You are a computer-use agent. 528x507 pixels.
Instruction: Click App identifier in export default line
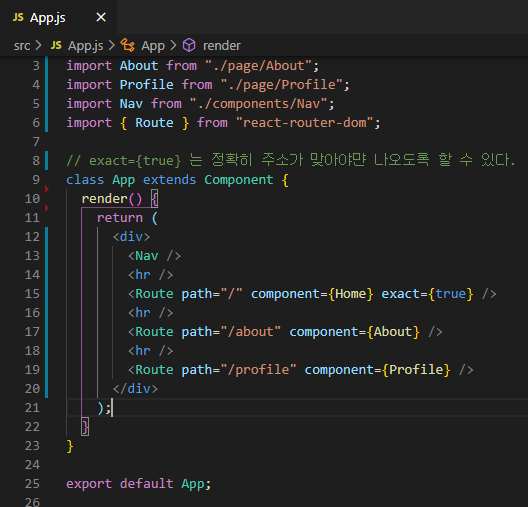(x=193, y=484)
